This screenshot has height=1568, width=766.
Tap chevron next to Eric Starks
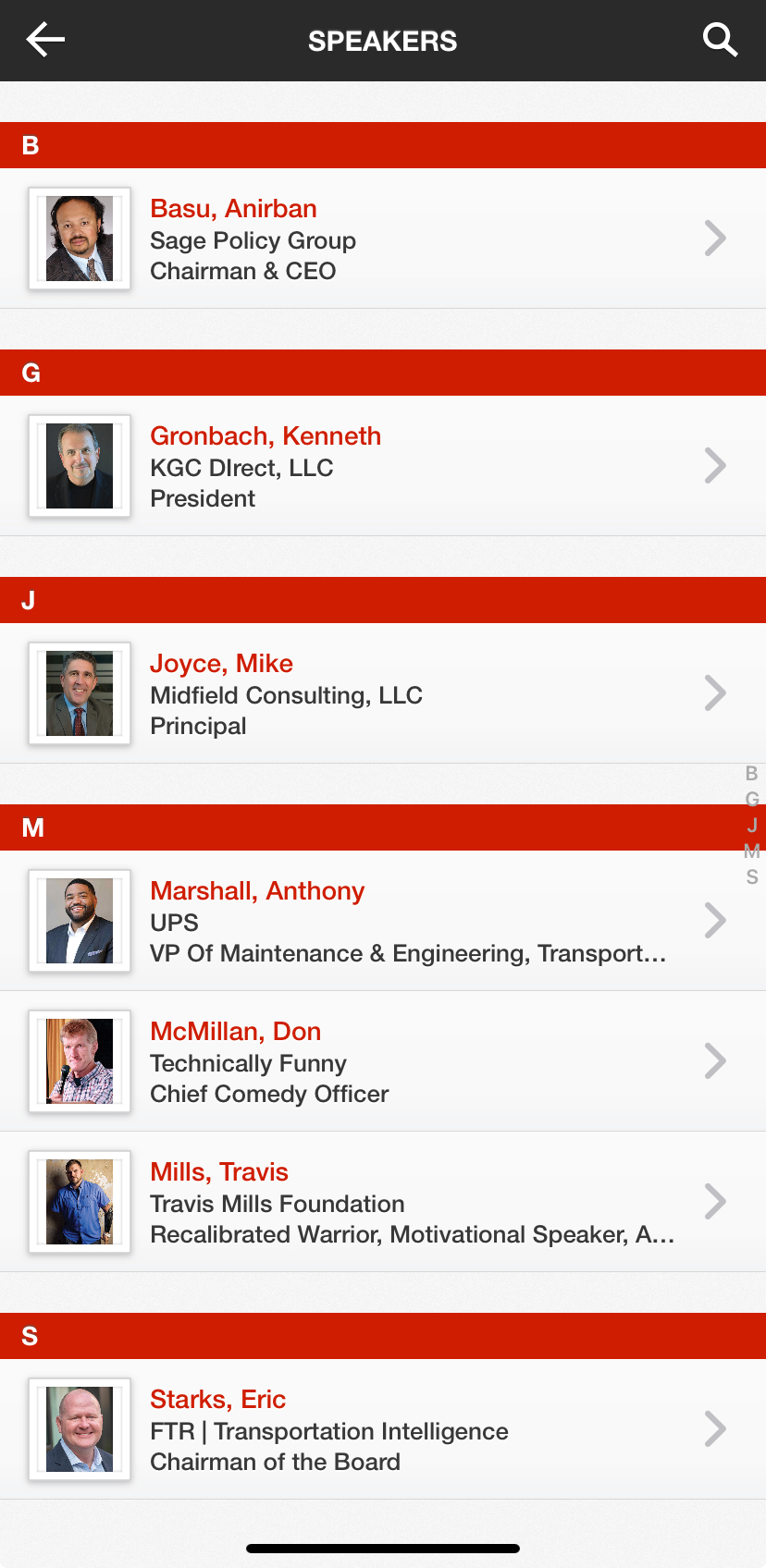714,1429
